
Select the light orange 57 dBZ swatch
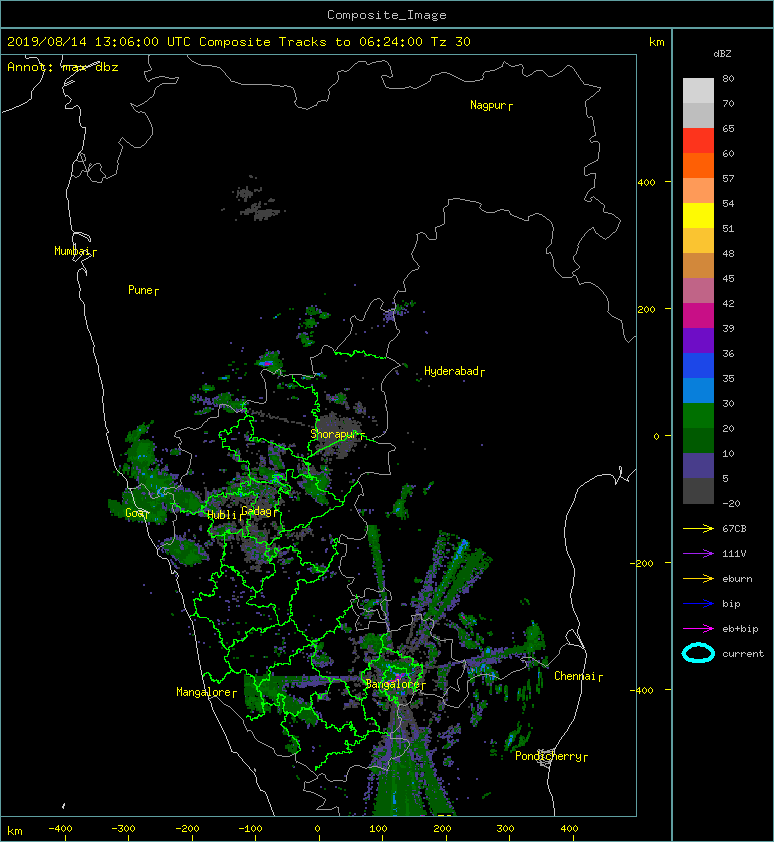pos(698,191)
